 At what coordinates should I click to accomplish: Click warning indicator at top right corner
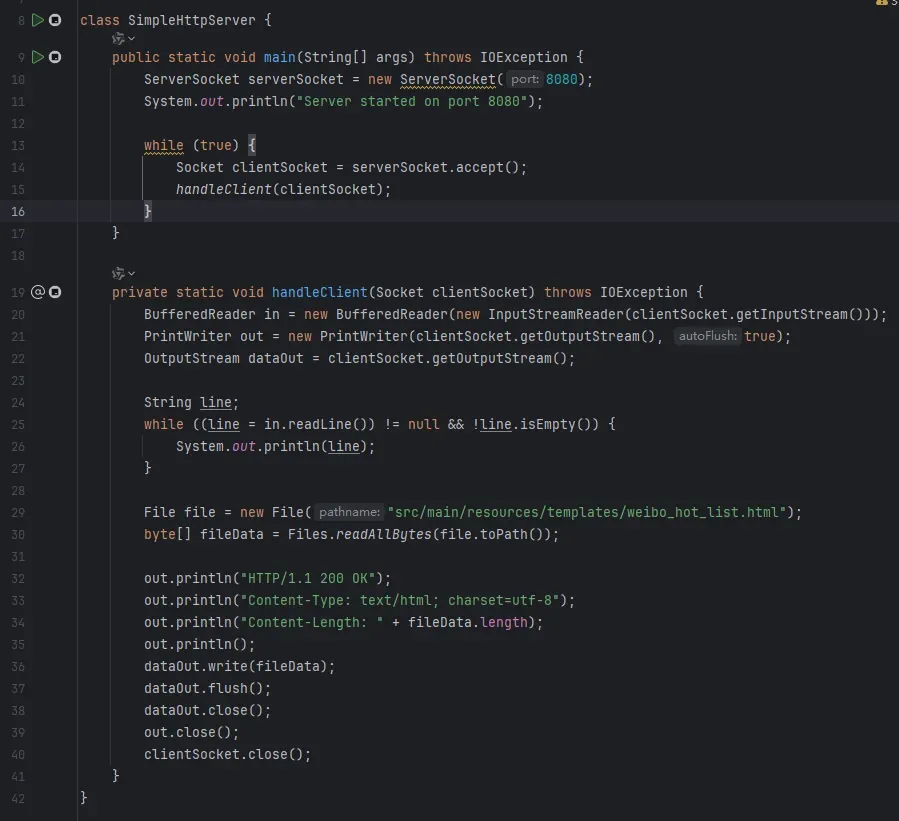click(882, 2)
